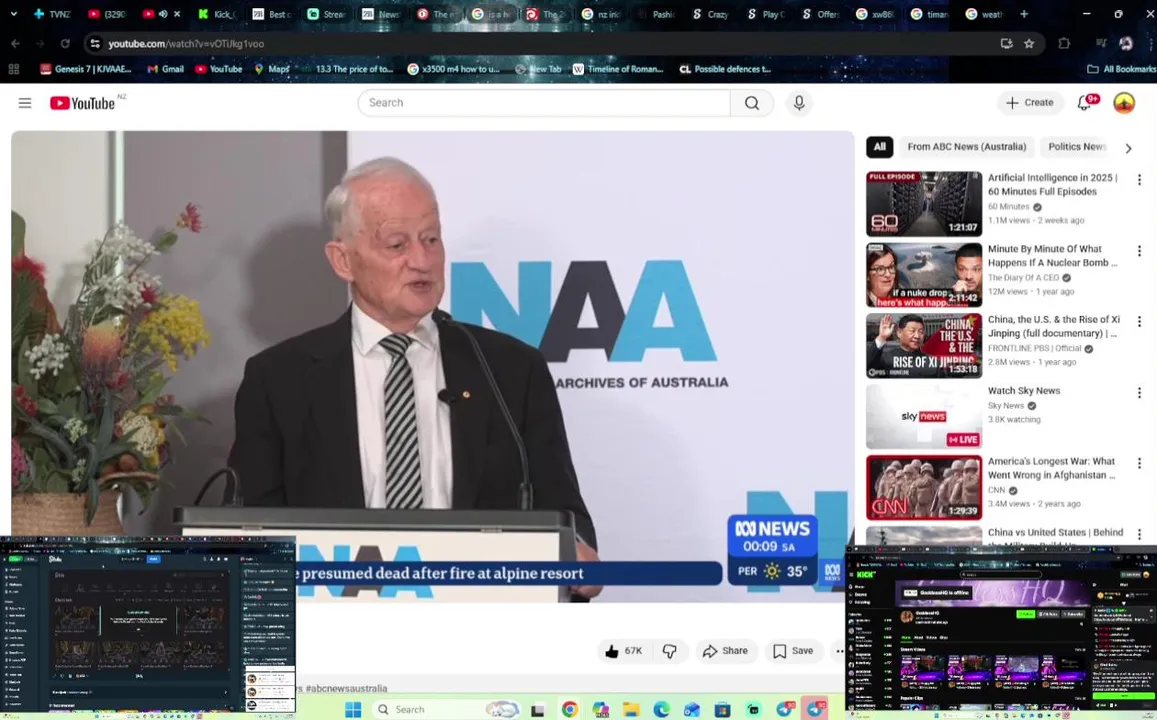The image size is (1157, 720).
Task: Open Timeline of Roman bookmark
Action: 618,69
